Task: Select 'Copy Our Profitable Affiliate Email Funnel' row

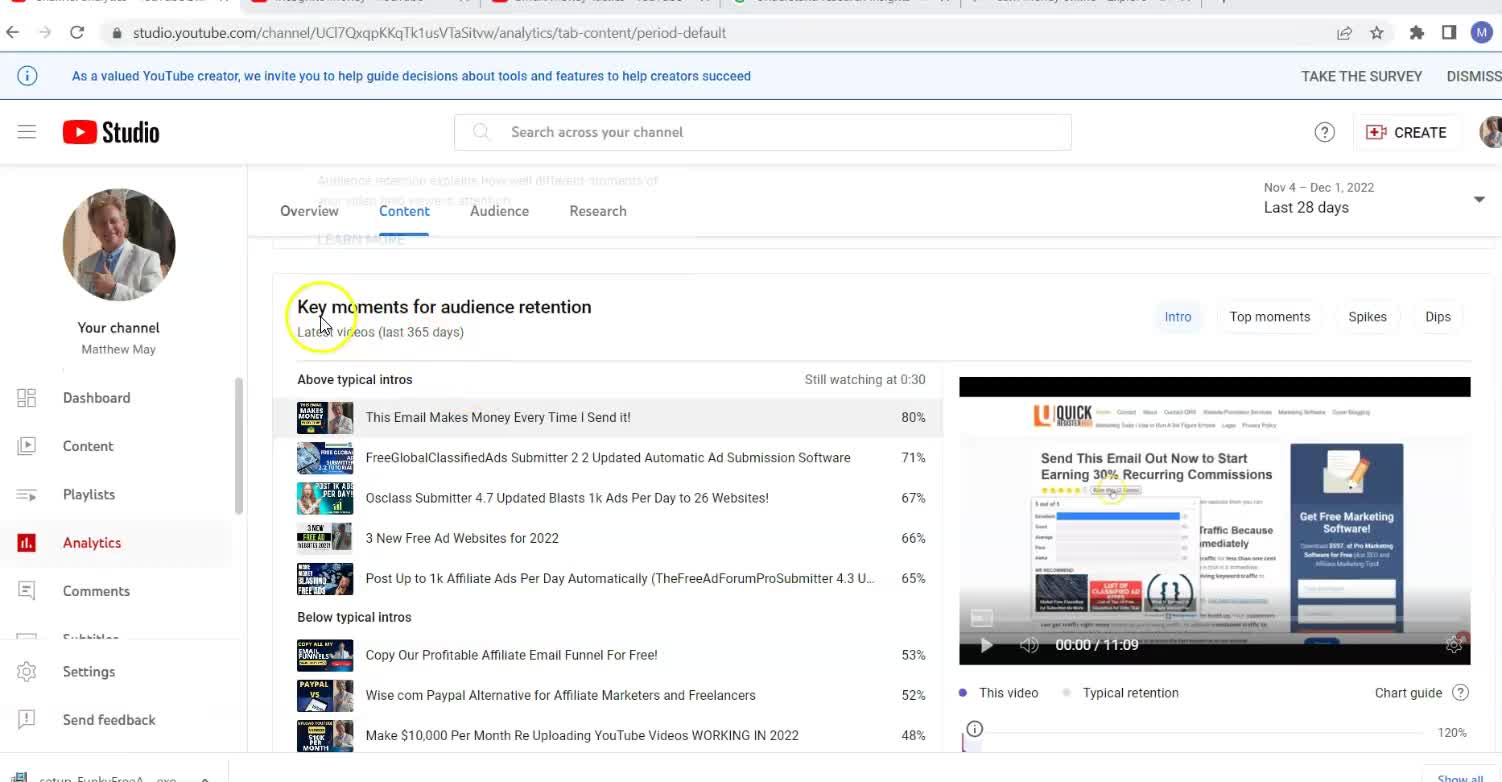Action: tap(608, 655)
